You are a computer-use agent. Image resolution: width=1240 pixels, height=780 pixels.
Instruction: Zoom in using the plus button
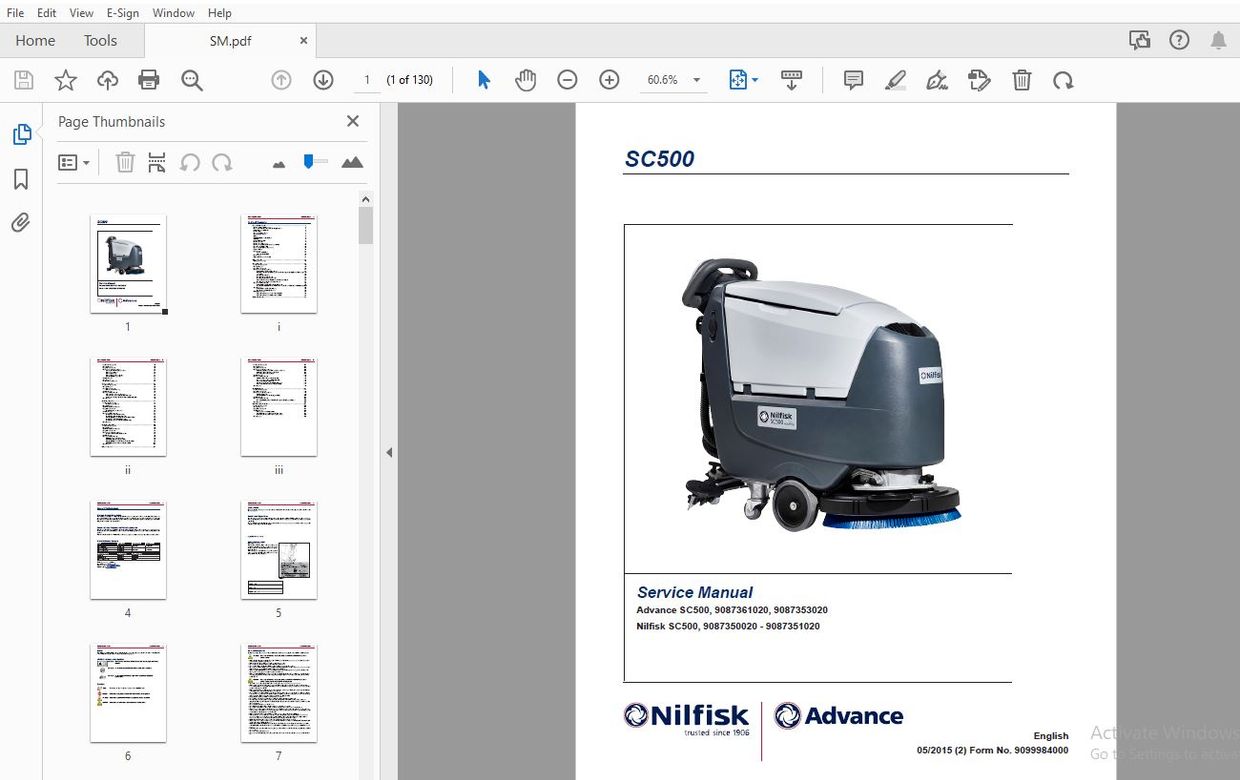[609, 79]
